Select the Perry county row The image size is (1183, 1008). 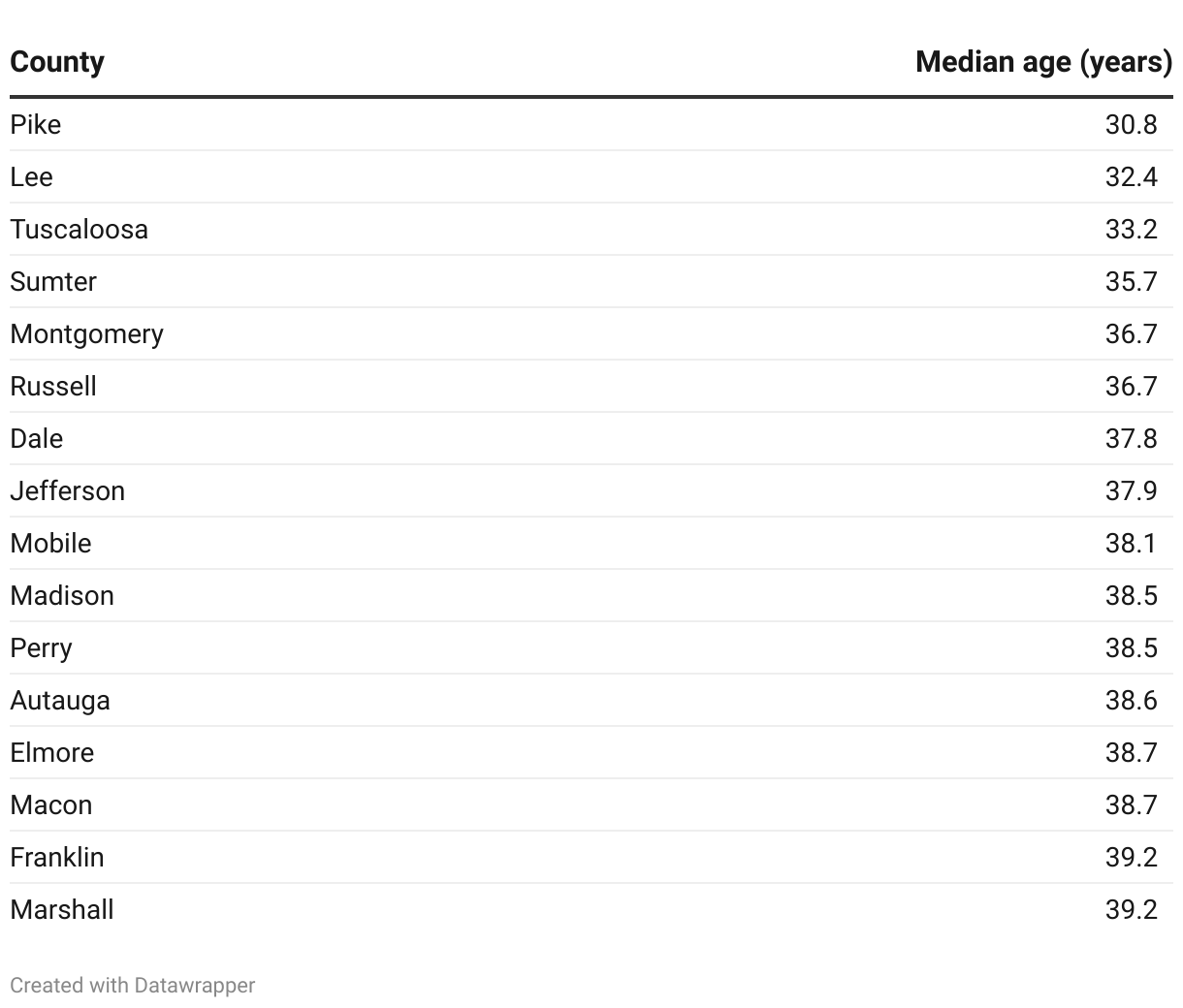tap(42, 648)
